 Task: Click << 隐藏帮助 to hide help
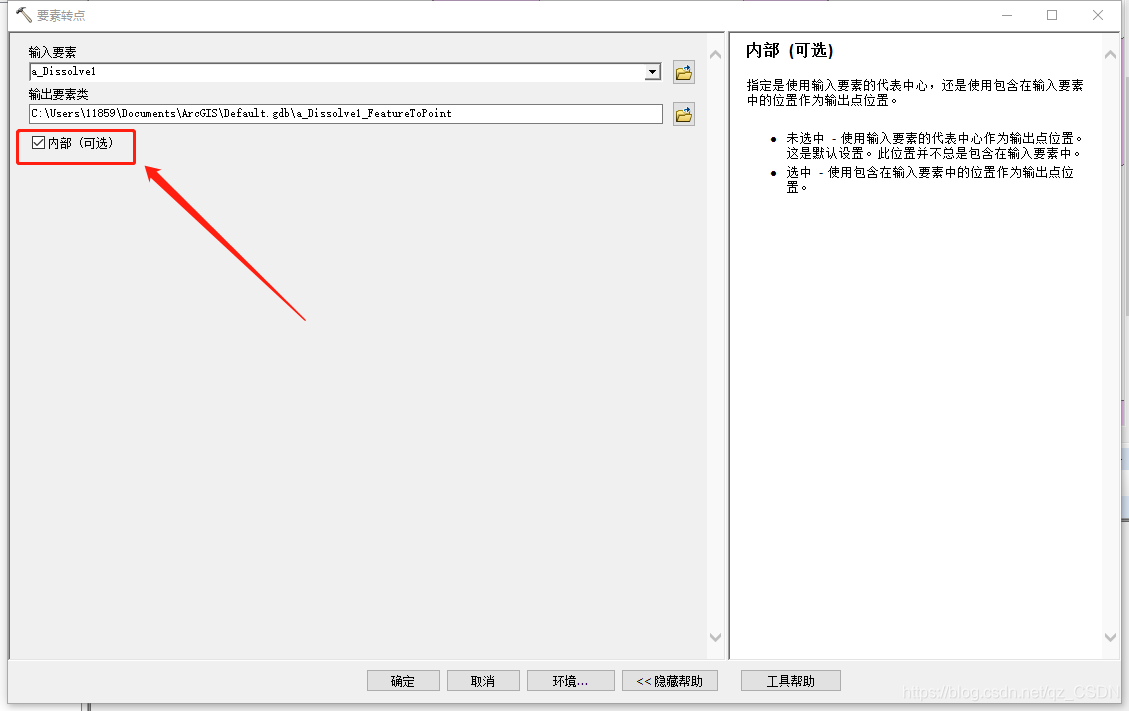[670, 681]
